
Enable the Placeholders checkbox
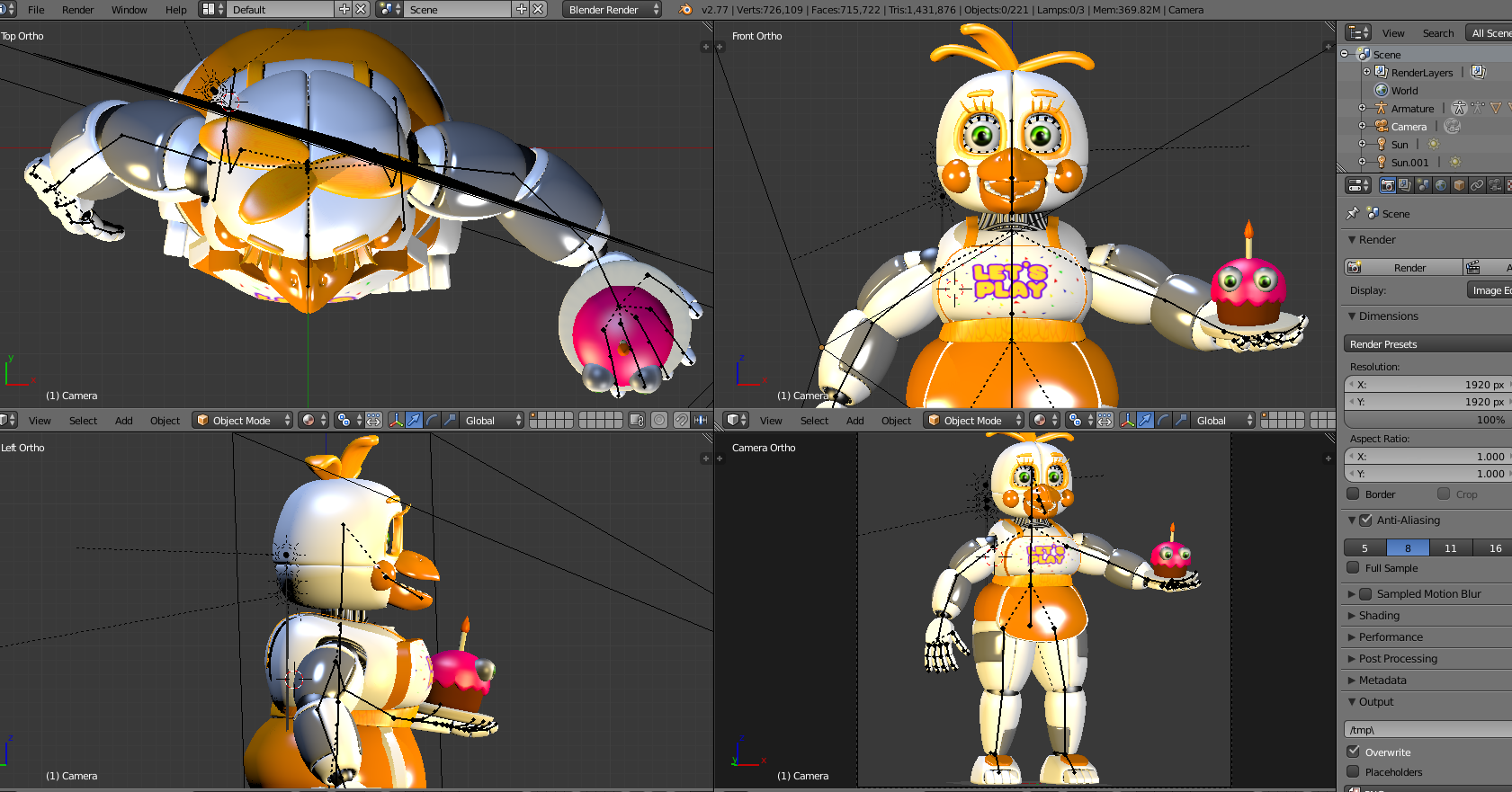(1353, 771)
